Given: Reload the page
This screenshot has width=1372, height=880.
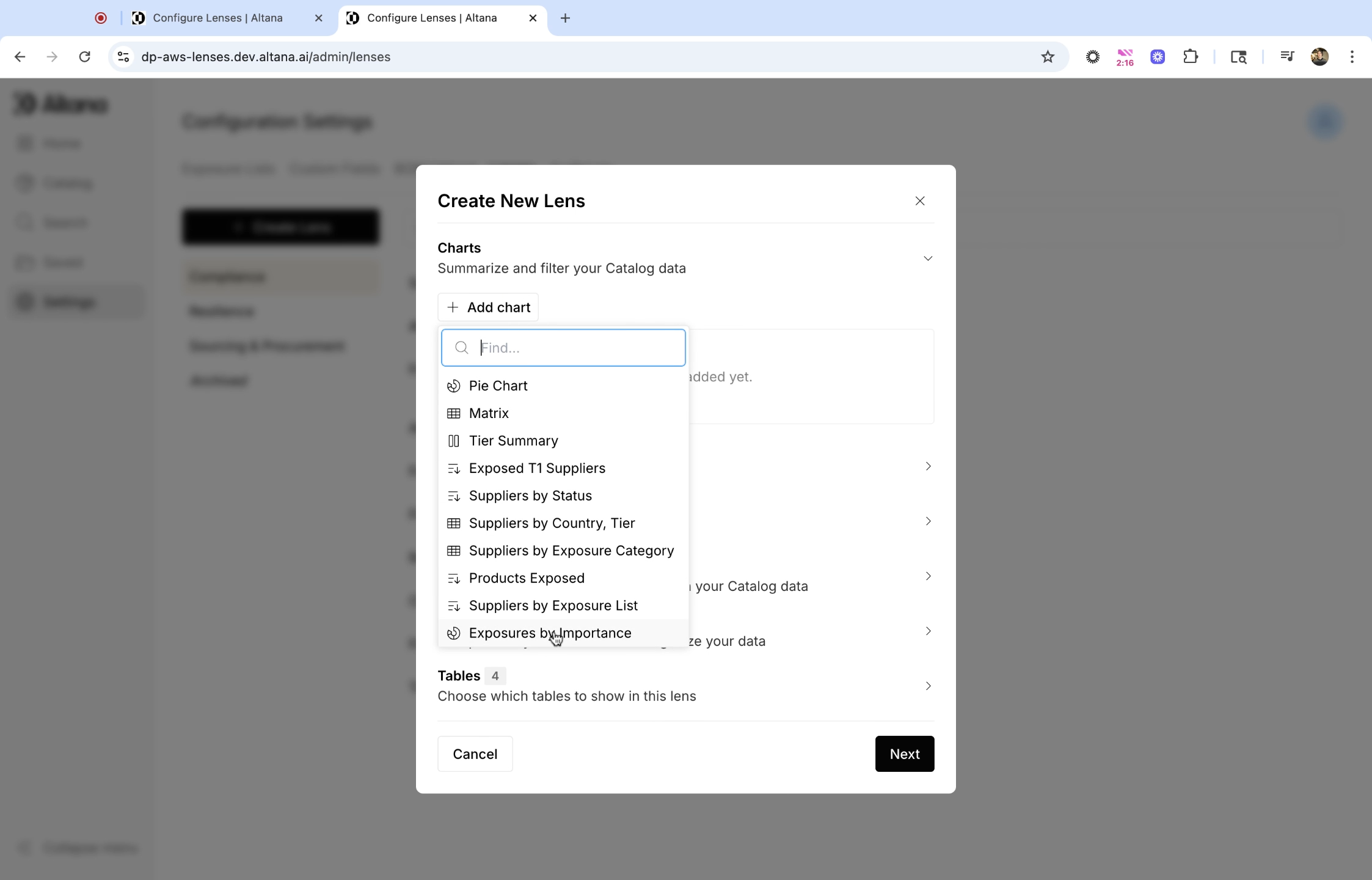Looking at the screenshot, I should coord(85,57).
